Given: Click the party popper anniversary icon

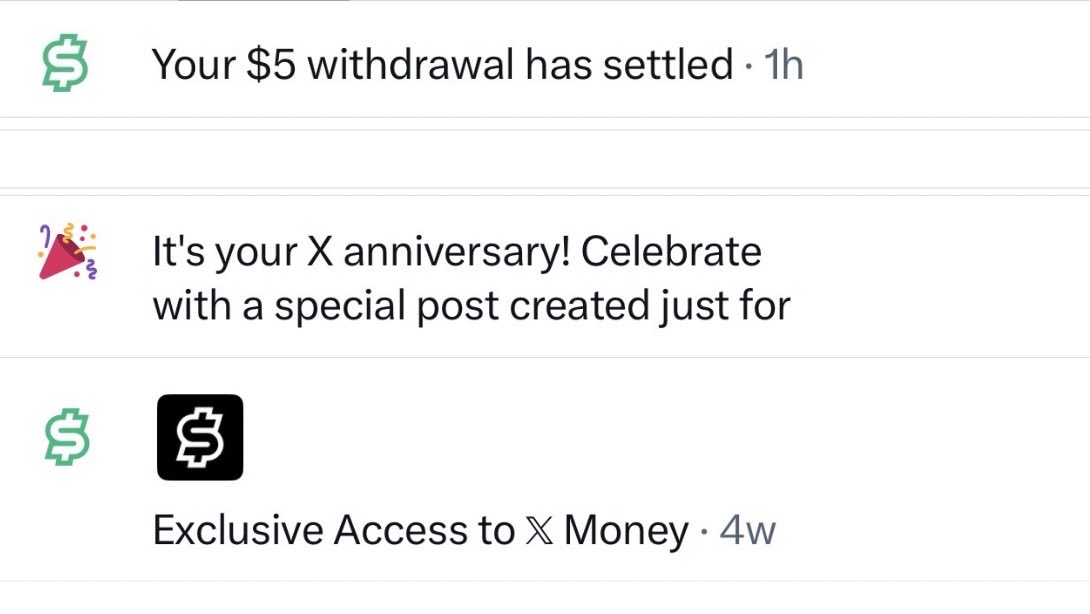Looking at the screenshot, I should click(67, 251).
